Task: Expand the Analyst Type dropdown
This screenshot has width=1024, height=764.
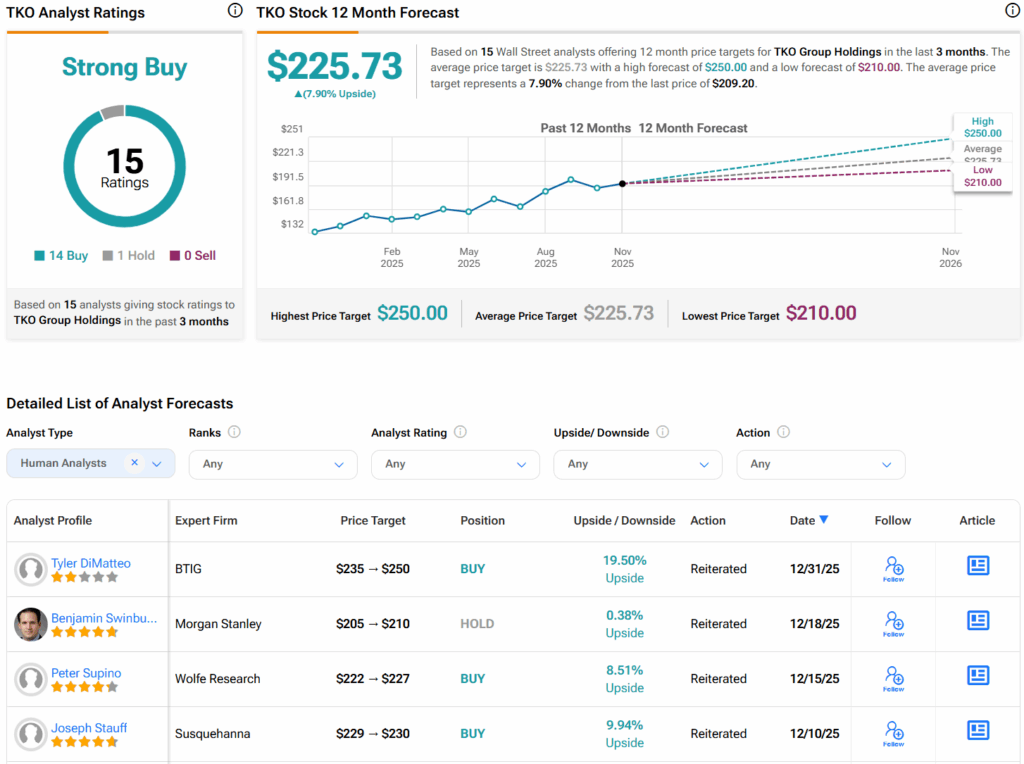Action: coord(157,464)
